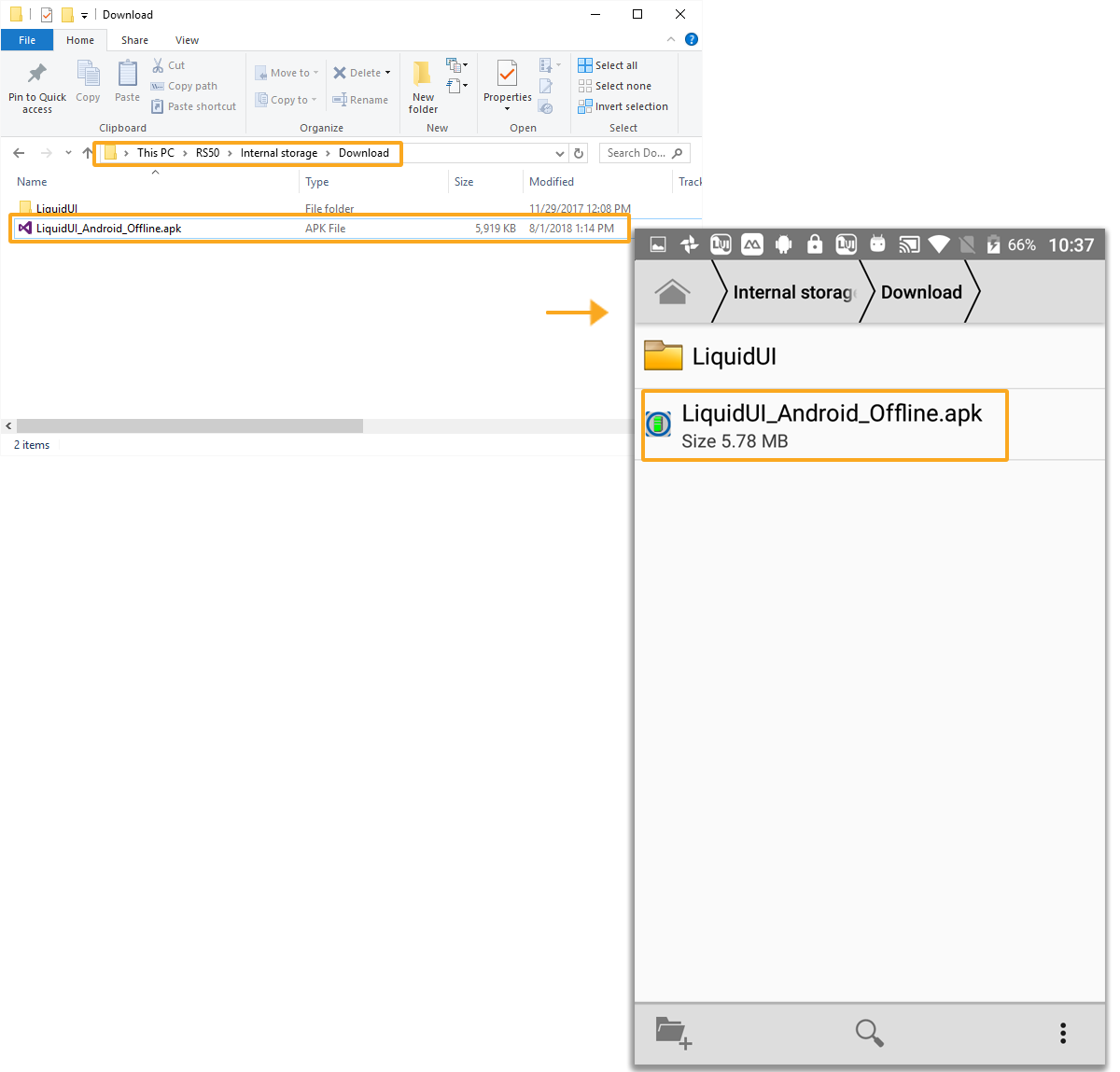Click the chevron after This PC
This screenshot has width=1120, height=1072.
tap(185, 153)
